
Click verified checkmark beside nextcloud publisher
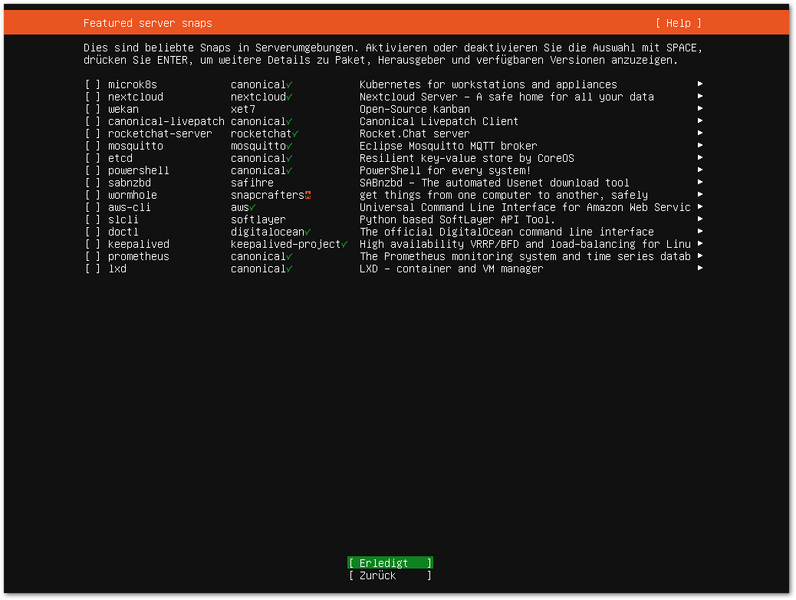289,96
